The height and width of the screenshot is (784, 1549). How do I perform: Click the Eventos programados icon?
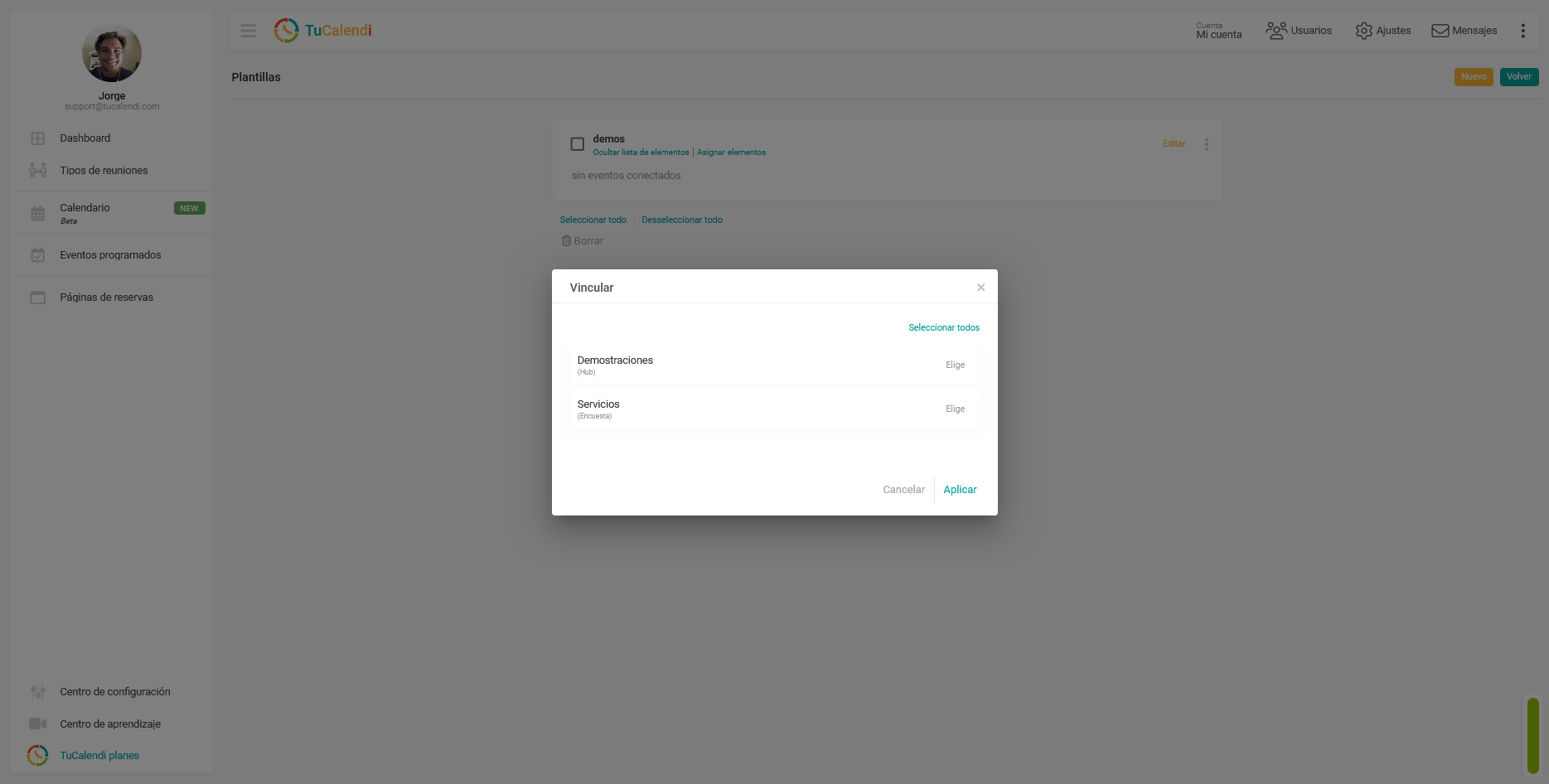tap(38, 255)
